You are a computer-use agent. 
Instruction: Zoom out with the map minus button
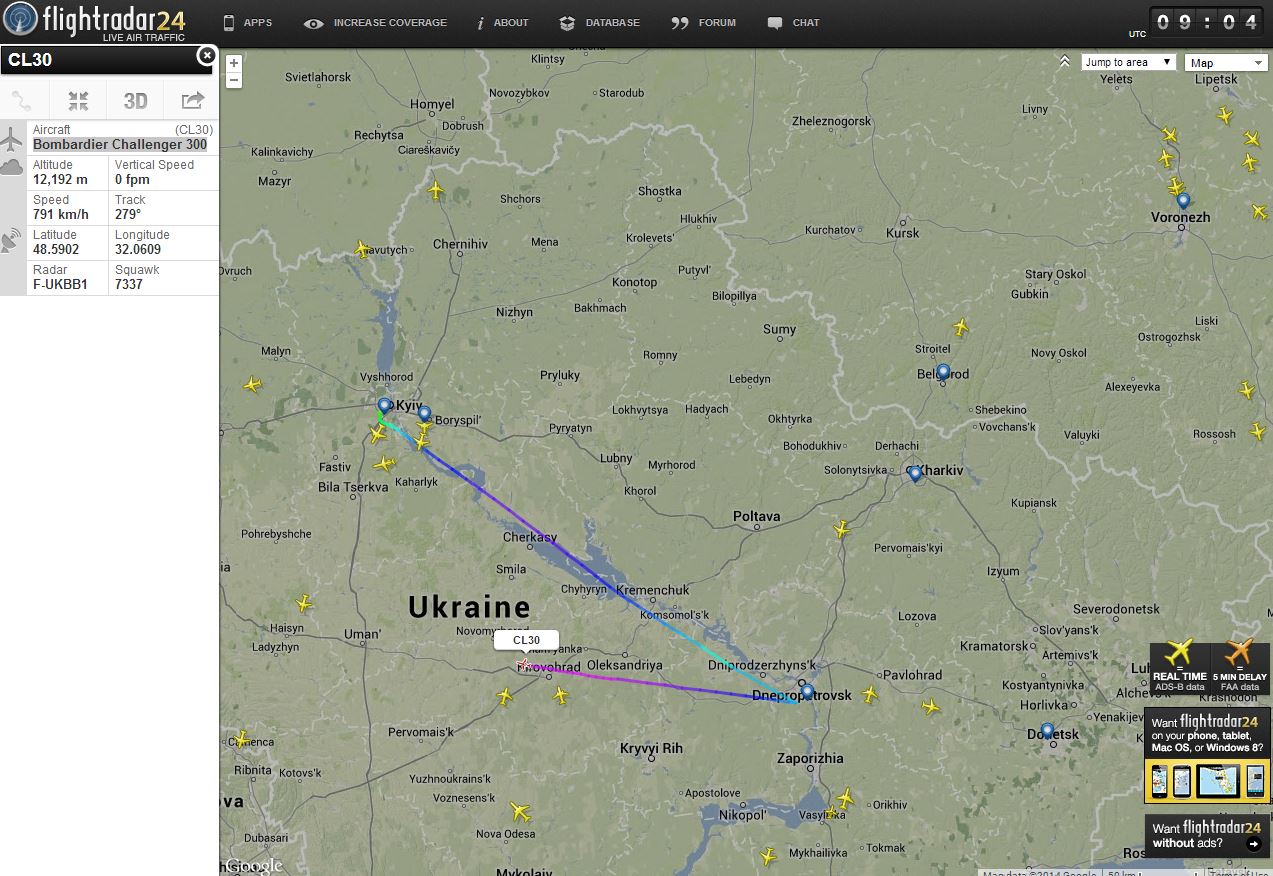tap(233, 80)
